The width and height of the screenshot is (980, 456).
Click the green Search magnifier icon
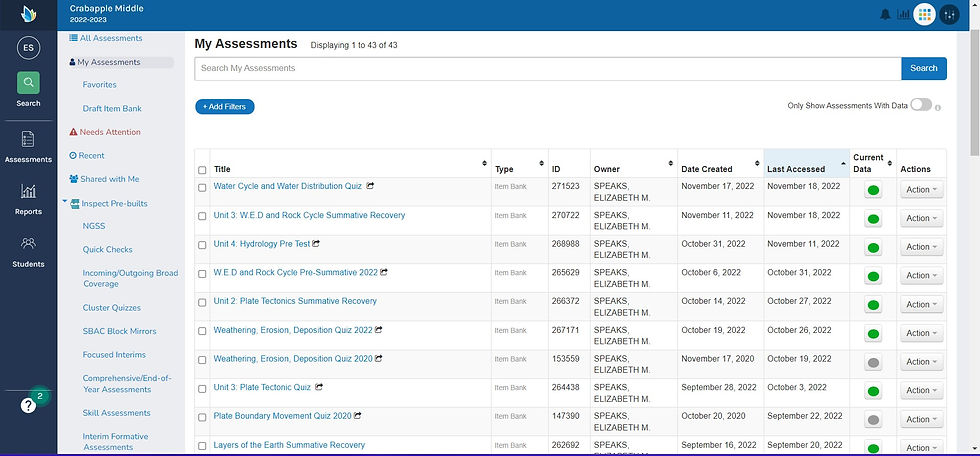(x=28, y=82)
